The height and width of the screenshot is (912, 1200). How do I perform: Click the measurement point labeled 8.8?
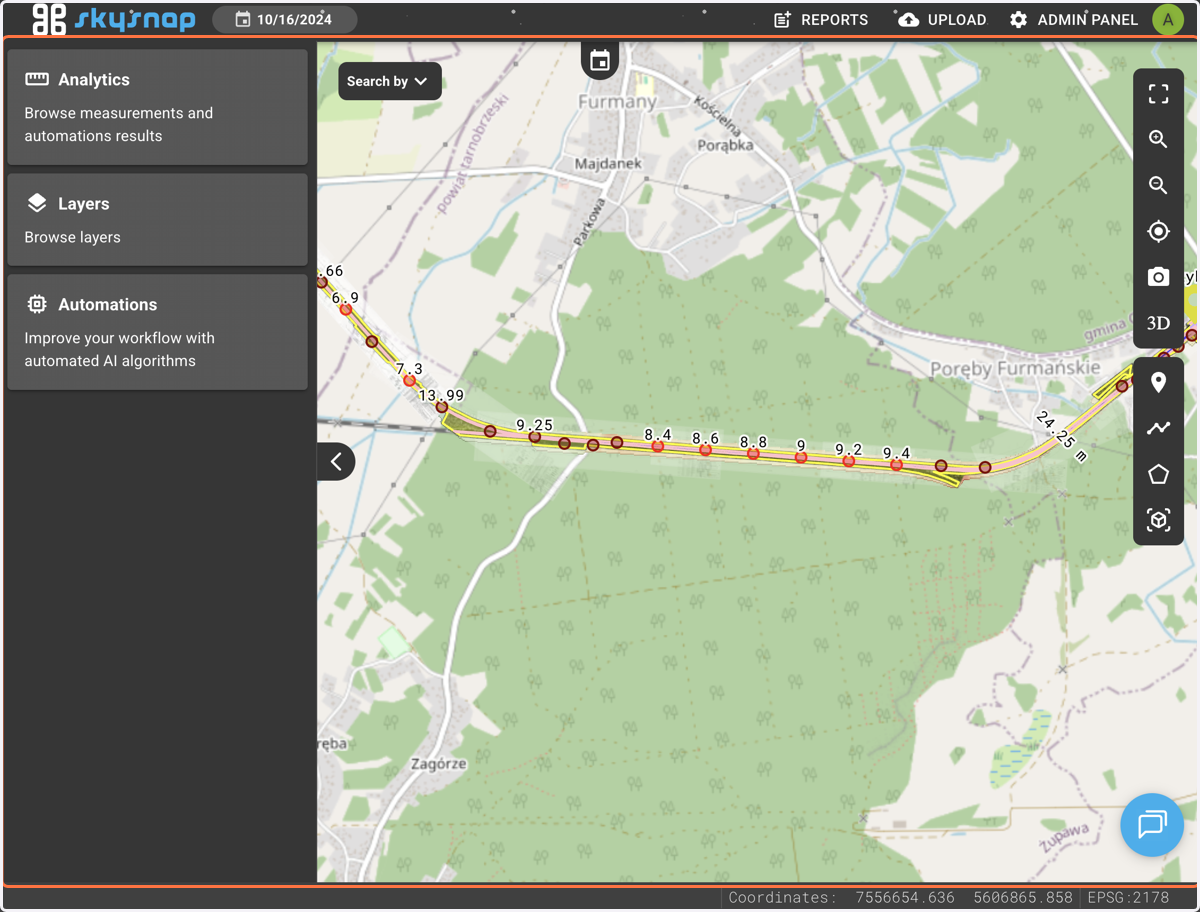(x=753, y=453)
